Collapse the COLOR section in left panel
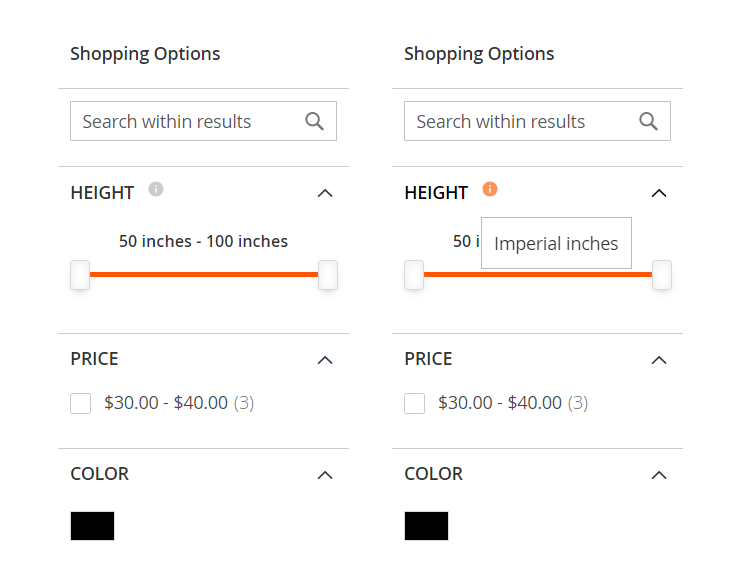Screen dimensions: 751x582 pos(324,475)
